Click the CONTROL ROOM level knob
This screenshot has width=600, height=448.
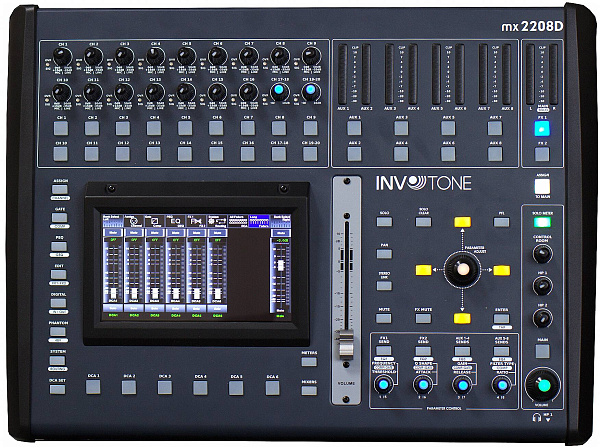coord(543,254)
